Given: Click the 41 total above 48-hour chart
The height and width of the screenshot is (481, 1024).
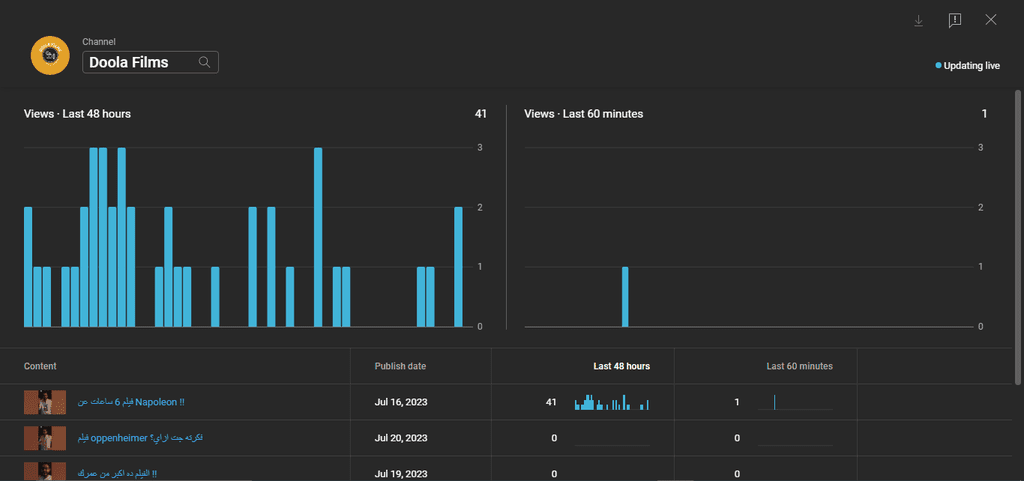Looking at the screenshot, I should (481, 114).
